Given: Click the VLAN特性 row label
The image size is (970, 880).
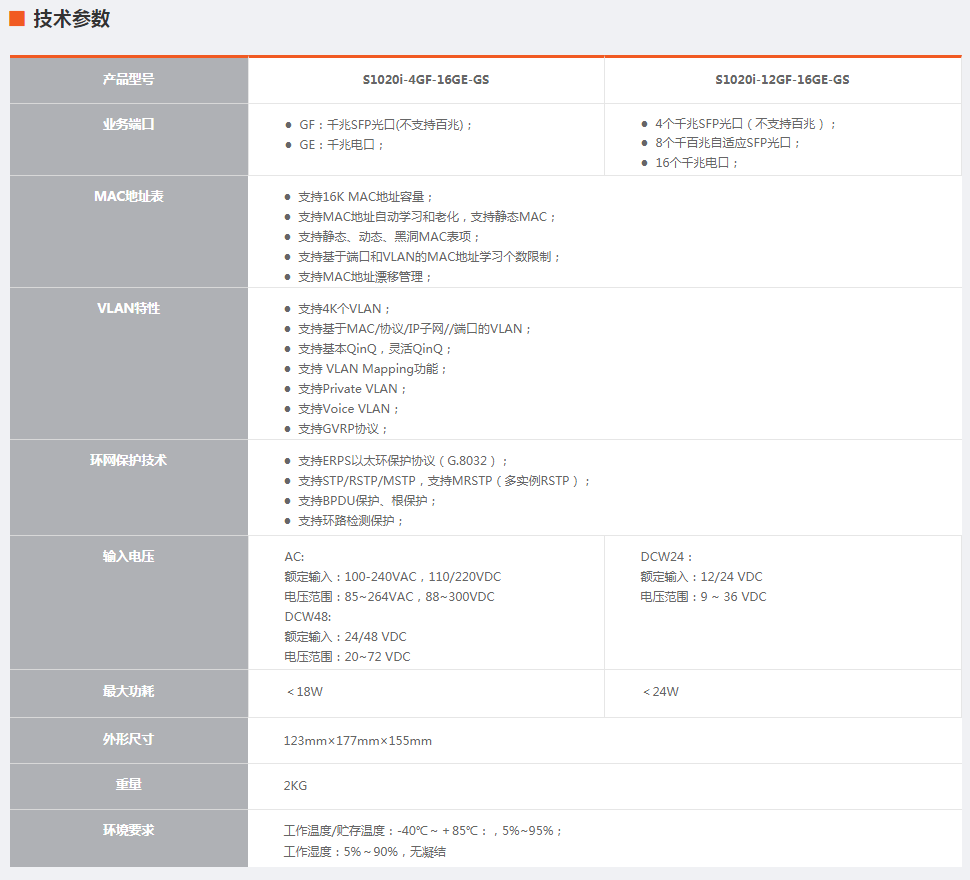Looking at the screenshot, I should coord(128,308).
